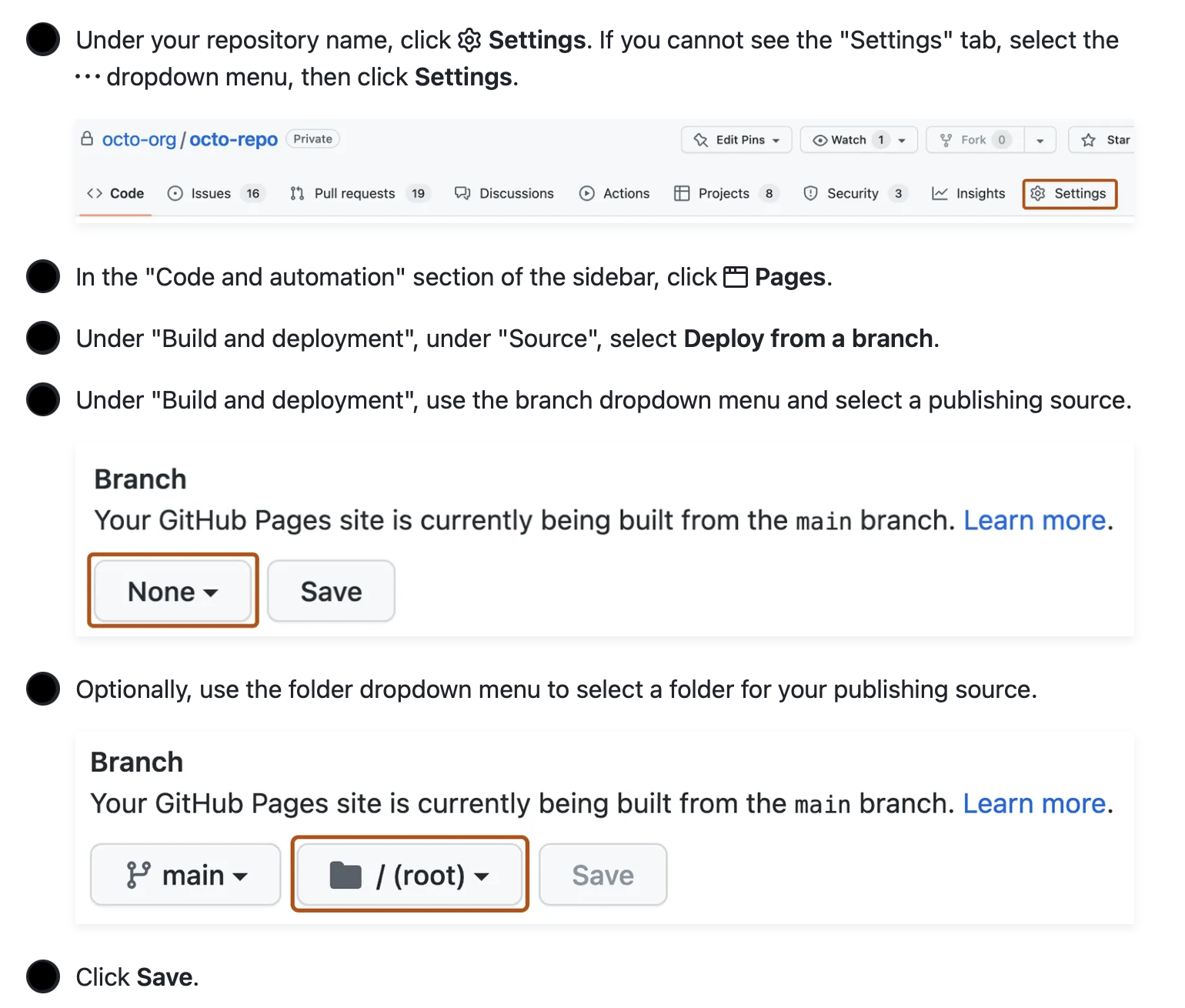This screenshot has height=1008, width=1185.
Task: Switch to the Security tab
Action: [854, 193]
